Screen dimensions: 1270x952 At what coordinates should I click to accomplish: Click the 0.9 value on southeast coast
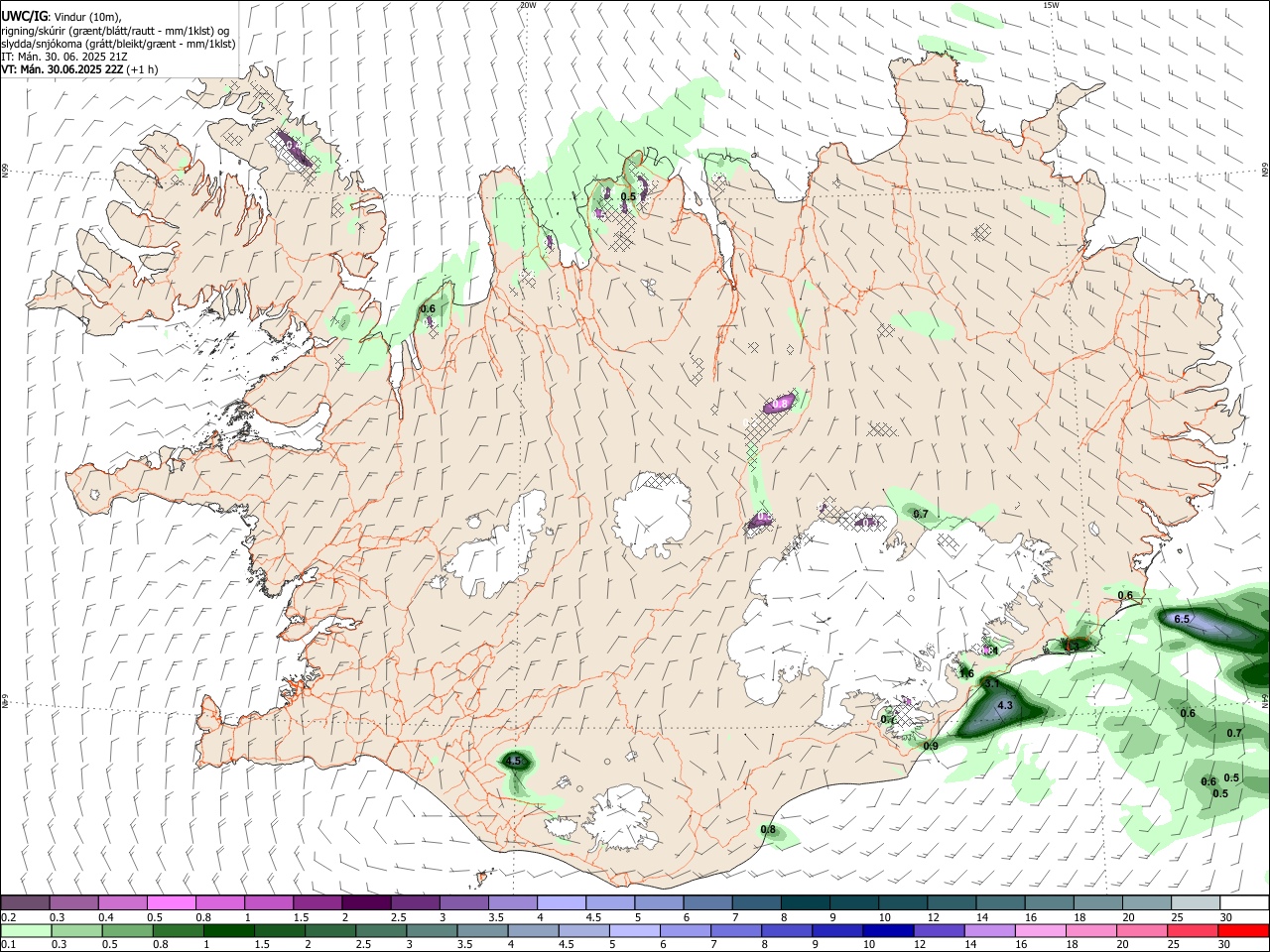[931, 746]
